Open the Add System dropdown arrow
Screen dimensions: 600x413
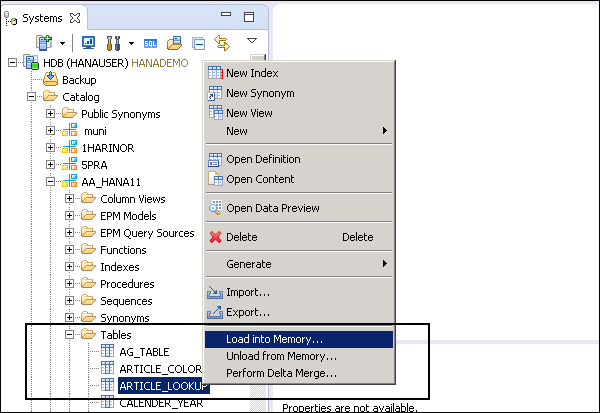pos(62,44)
